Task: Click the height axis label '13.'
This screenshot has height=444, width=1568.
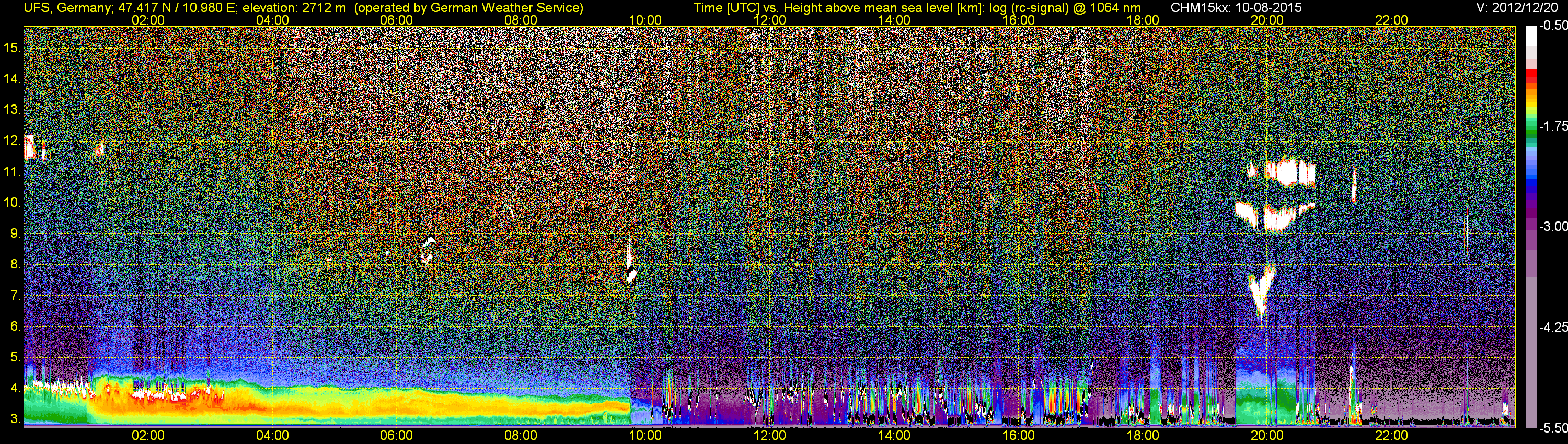Action: pyautogui.click(x=12, y=110)
